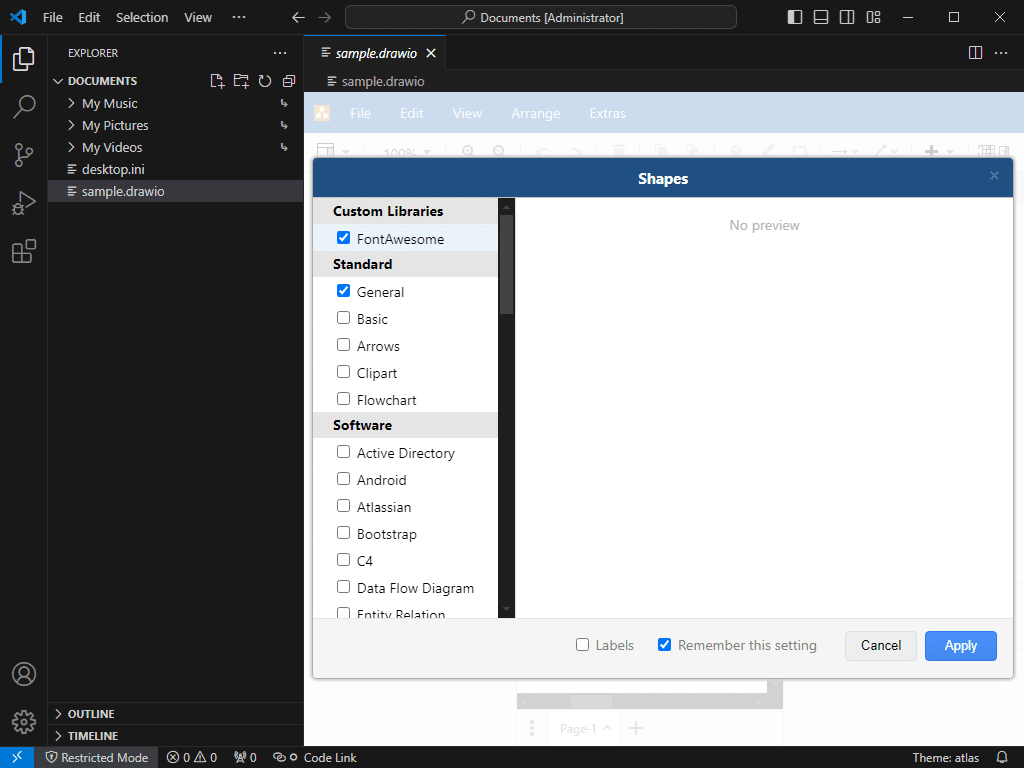
Task: Open the Manage gear icon
Action: (x=24, y=722)
